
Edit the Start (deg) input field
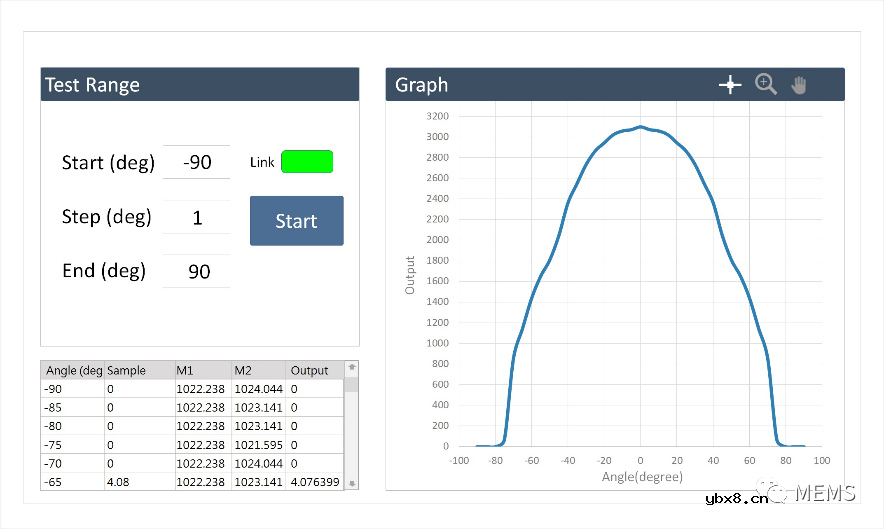point(197,162)
